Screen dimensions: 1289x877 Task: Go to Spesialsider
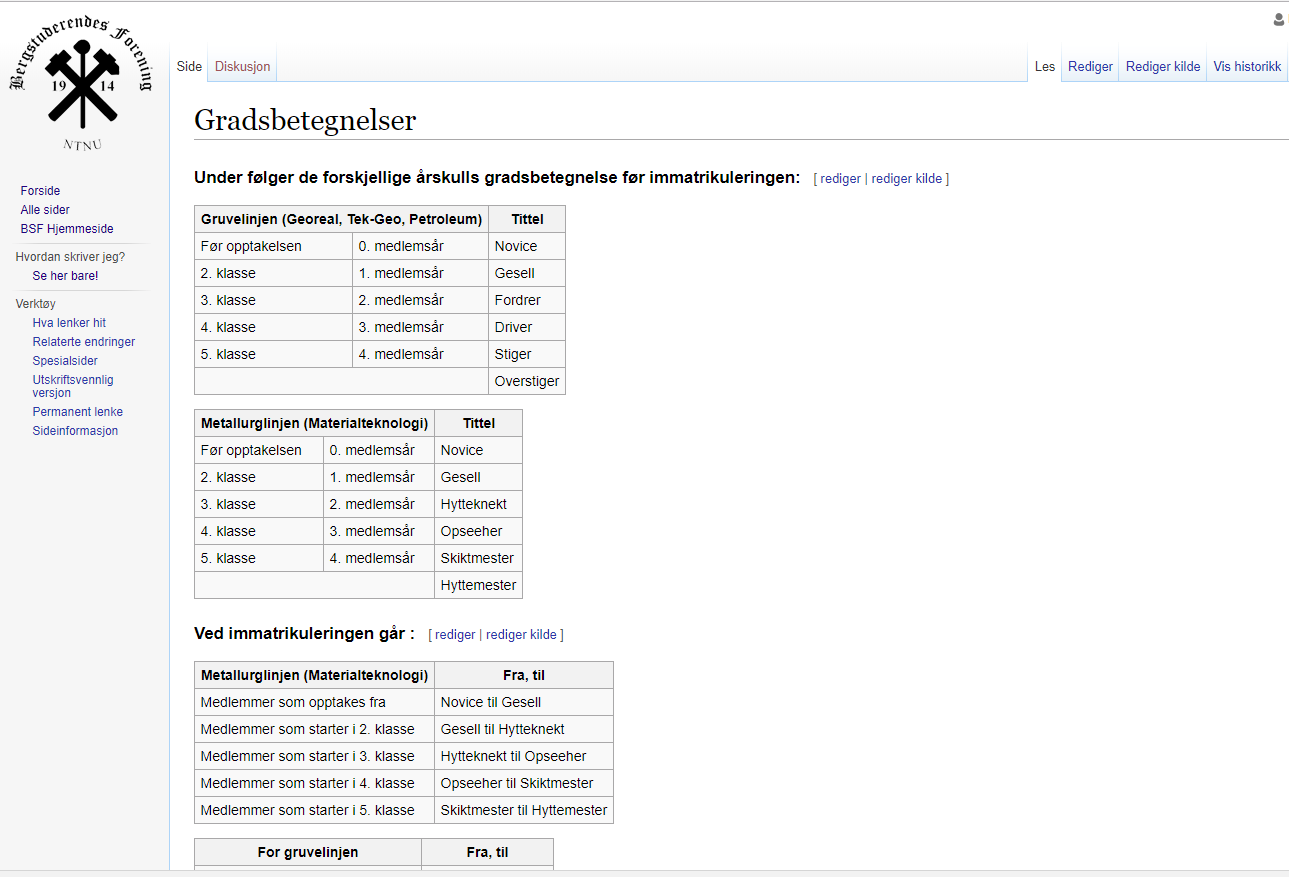(65, 361)
